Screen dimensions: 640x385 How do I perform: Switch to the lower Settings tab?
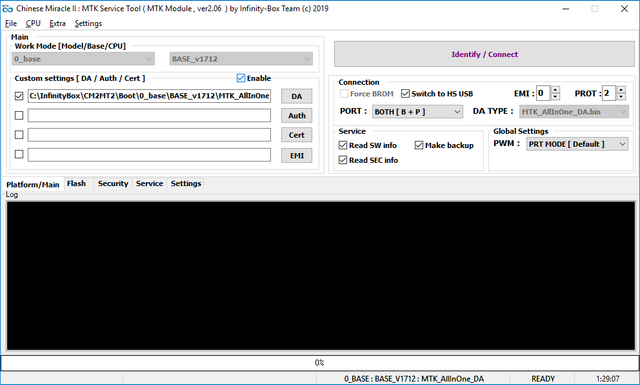(186, 184)
